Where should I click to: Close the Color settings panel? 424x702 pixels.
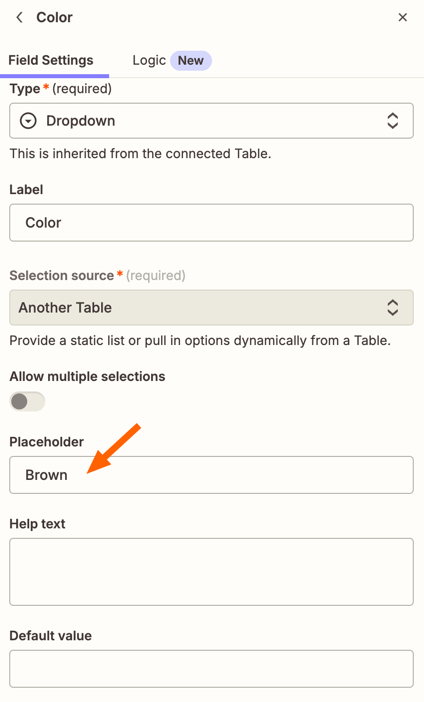[x=403, y=17]
